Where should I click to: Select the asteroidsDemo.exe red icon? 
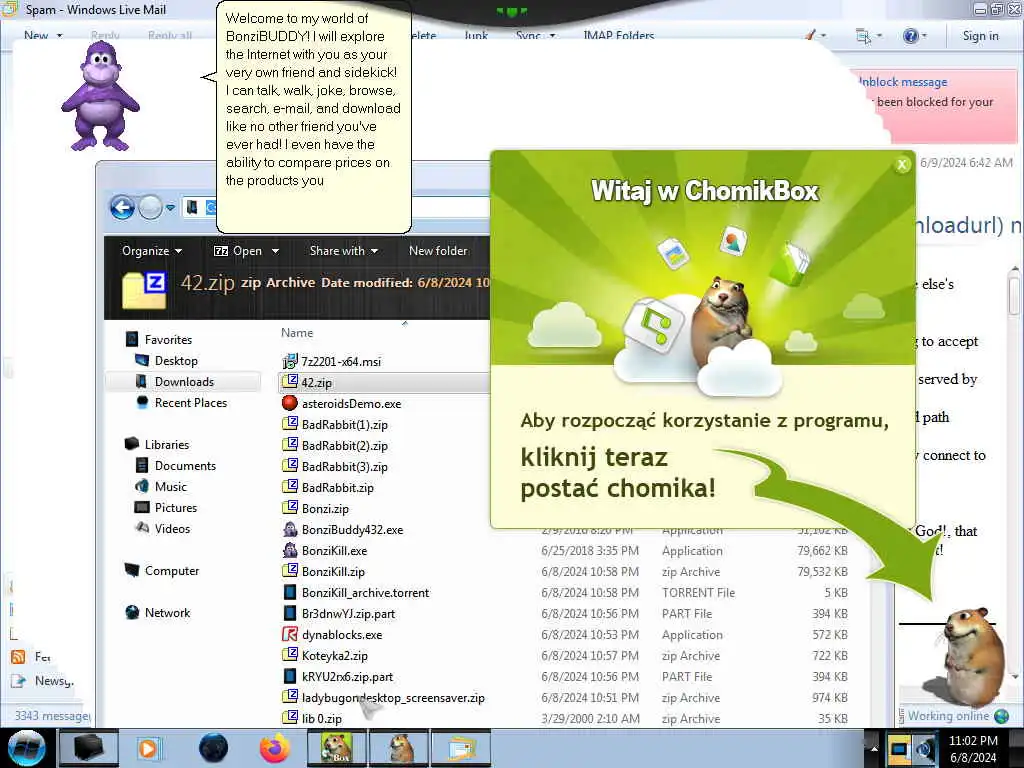pos(289,403)
